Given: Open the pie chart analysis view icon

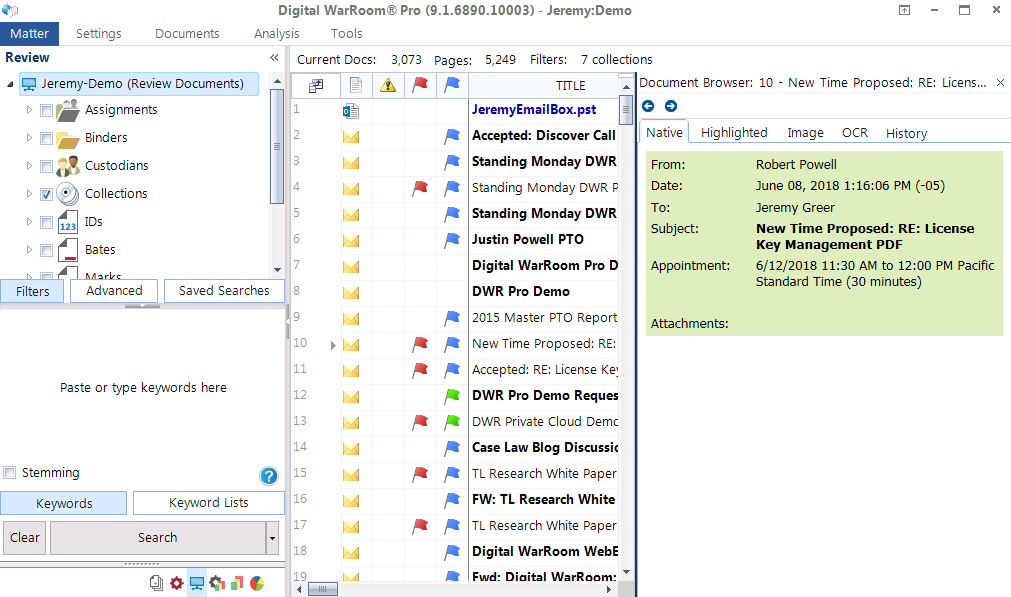Looking at the screenshot, I should pyautogui.click(x=256, y=583).
